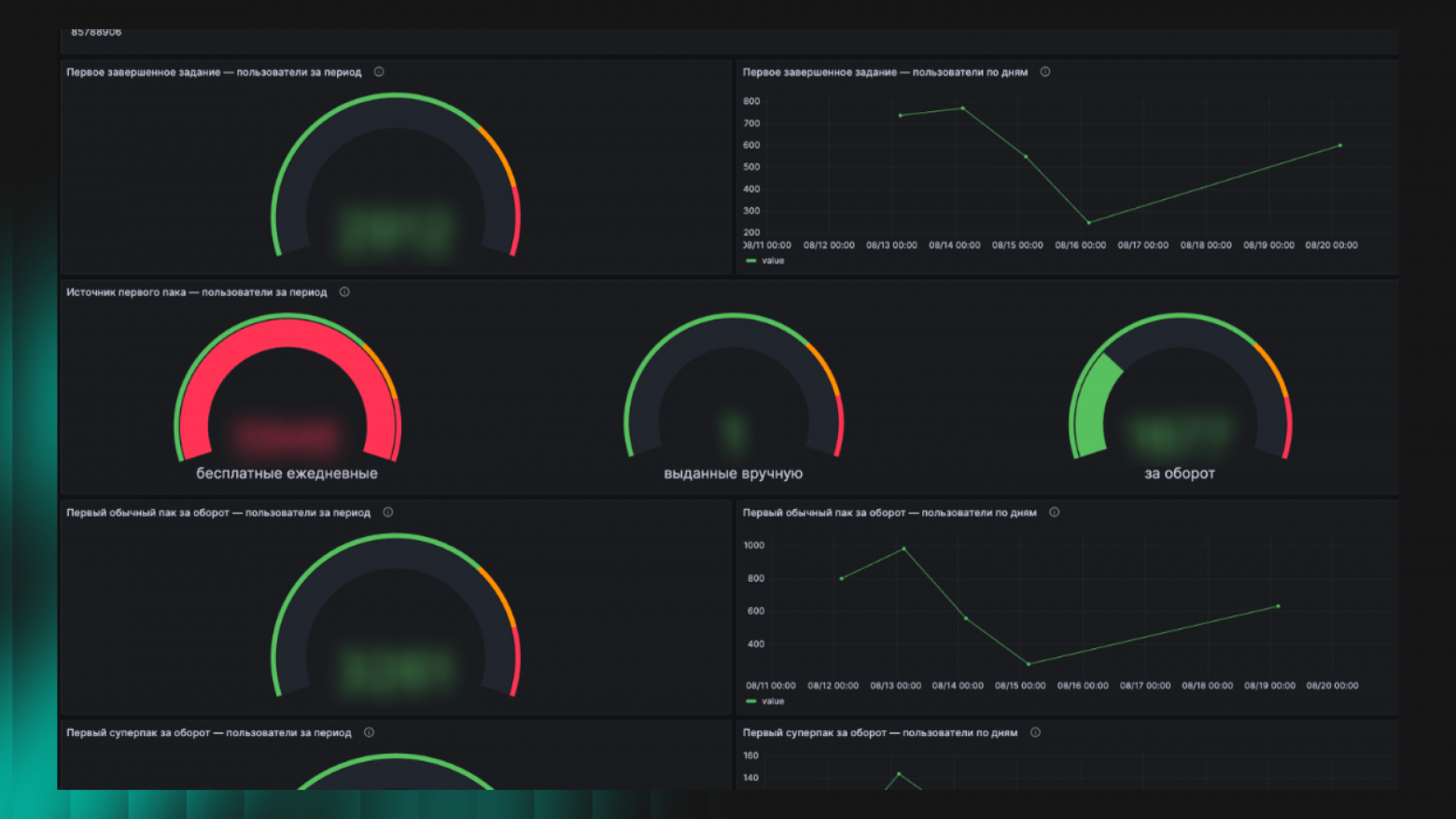Click info icon beside «Первое завершенное задание — пользователи по дням»

(1045, 72)
